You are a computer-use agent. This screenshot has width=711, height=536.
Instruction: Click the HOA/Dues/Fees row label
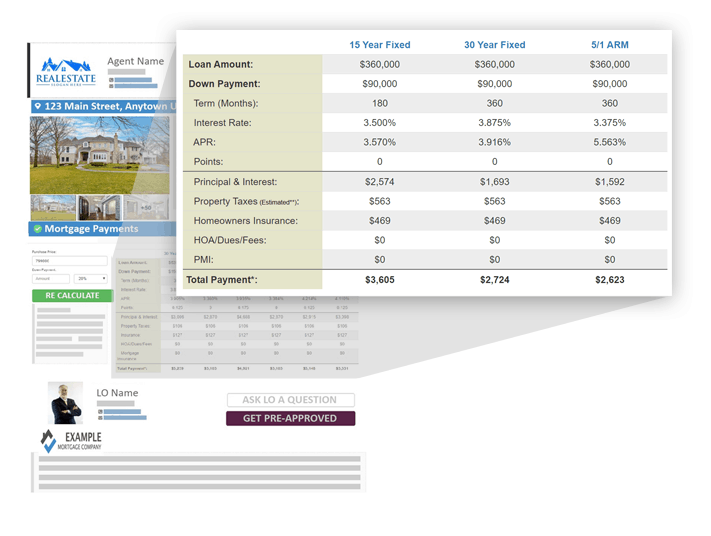click(230, 240)
